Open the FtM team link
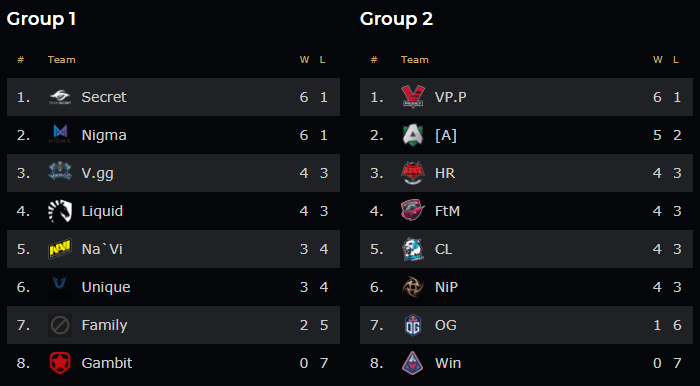Screen dimensions: 700x386 (x=447, y=211)
